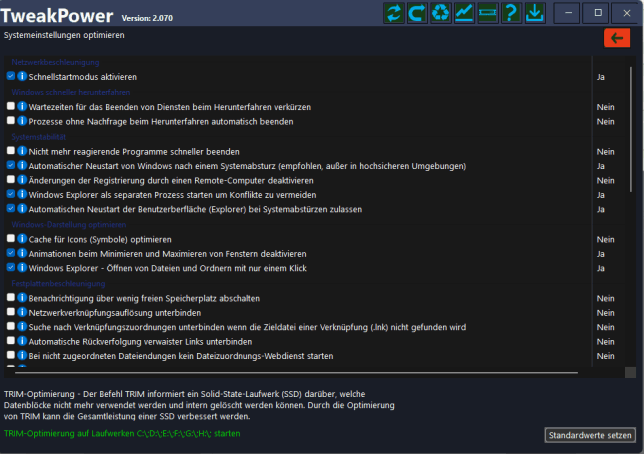Image resolution: width=644 pixels, height=454 pixels.
Task: Click the help question mark icon
Action: coord(511,13)
